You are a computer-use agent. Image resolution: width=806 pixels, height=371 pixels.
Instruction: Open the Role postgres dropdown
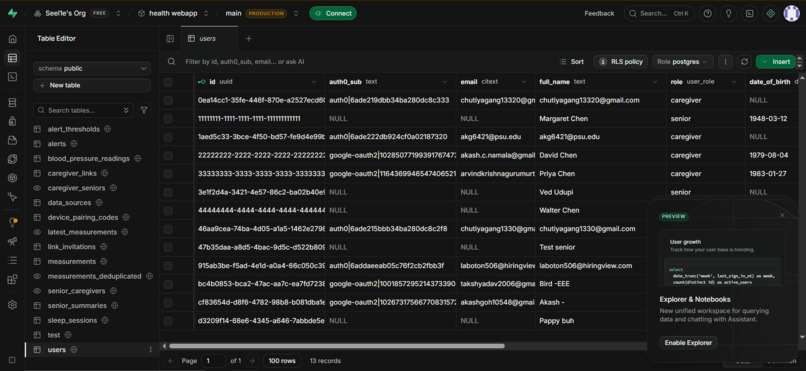(683, 62)
